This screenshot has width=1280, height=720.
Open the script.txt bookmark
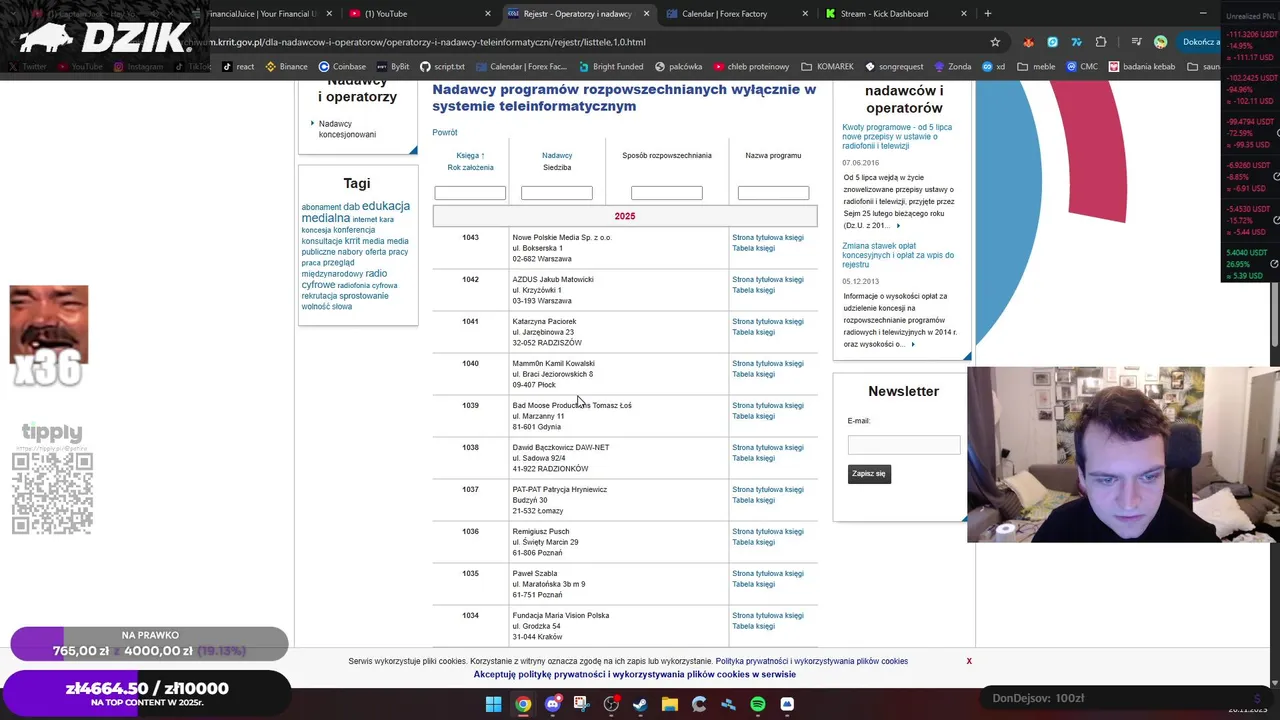(x=442, y=67)
